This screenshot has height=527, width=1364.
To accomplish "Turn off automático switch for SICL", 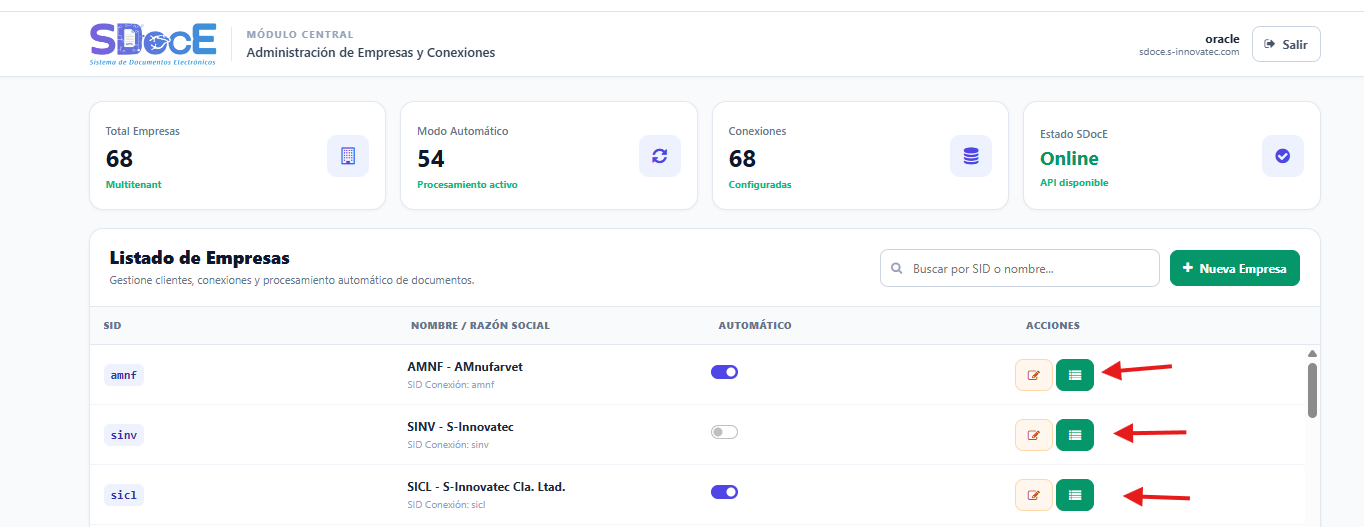I will [x=724, y=492].
